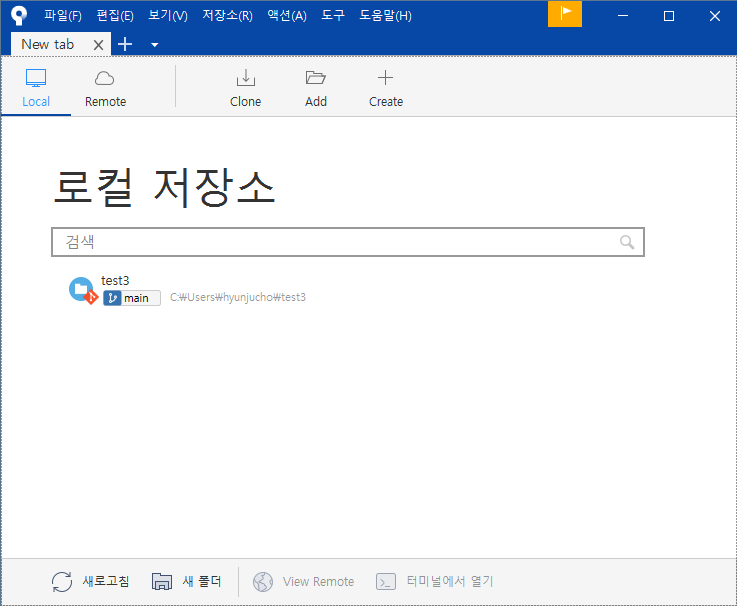
Task: Open the test3 repository entry
Action: [348, 290]
